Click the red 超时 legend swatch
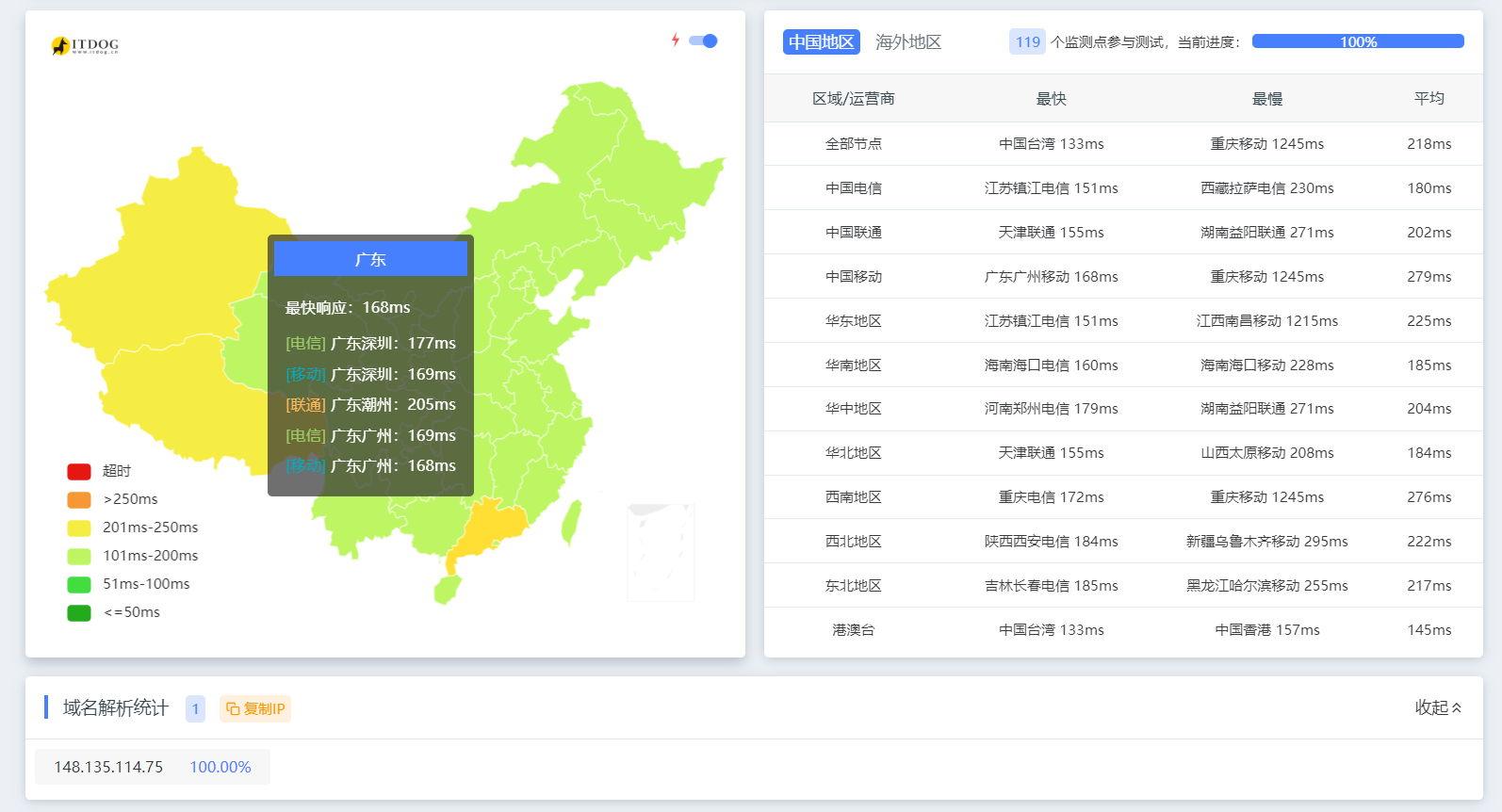 tap(79, 471)
